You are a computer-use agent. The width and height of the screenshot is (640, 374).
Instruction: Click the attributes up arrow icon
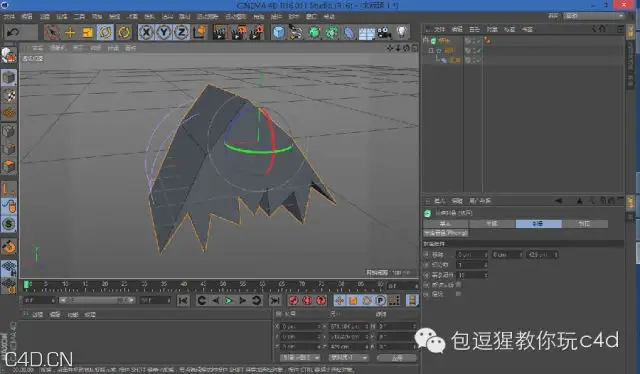coord(580,201)
